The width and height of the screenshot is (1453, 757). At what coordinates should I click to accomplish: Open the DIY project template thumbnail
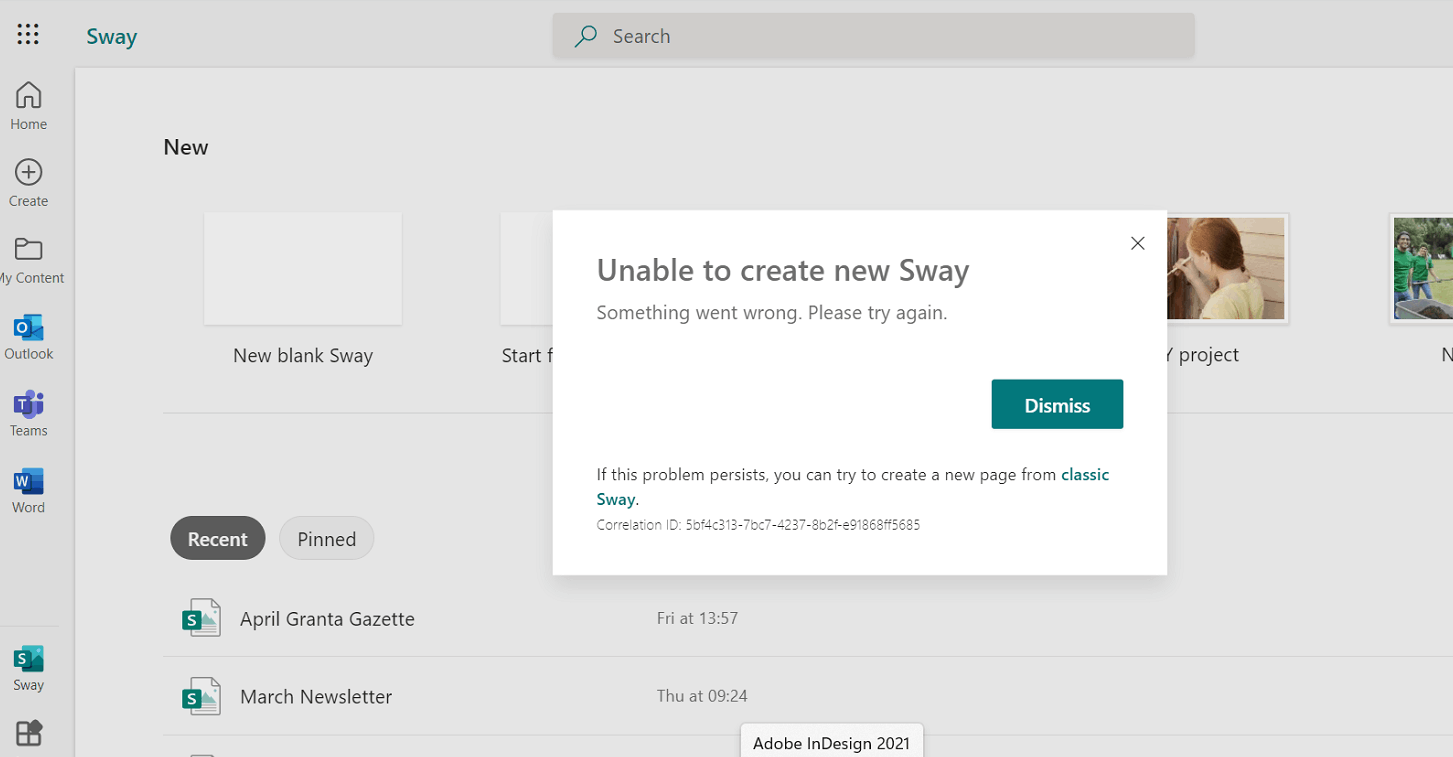coord(1226,269)
